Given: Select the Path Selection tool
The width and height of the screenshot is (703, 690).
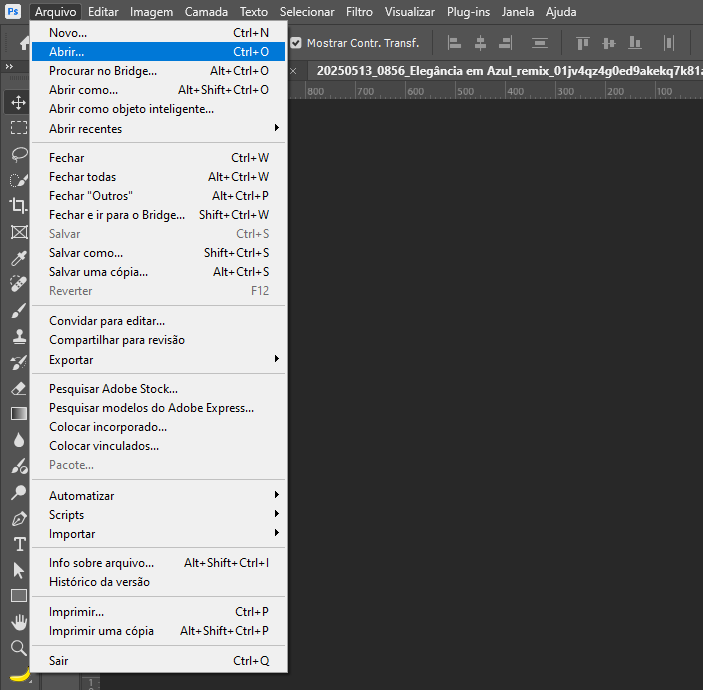Looking at the screenshot, I should click(18, 570).
